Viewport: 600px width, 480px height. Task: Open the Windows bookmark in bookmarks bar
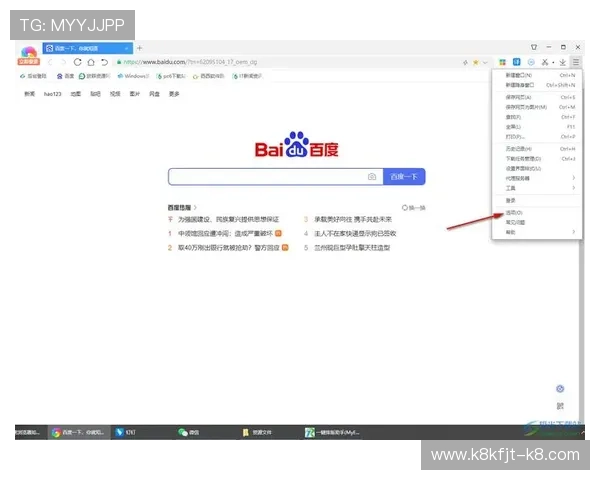[x=133, y=76]
